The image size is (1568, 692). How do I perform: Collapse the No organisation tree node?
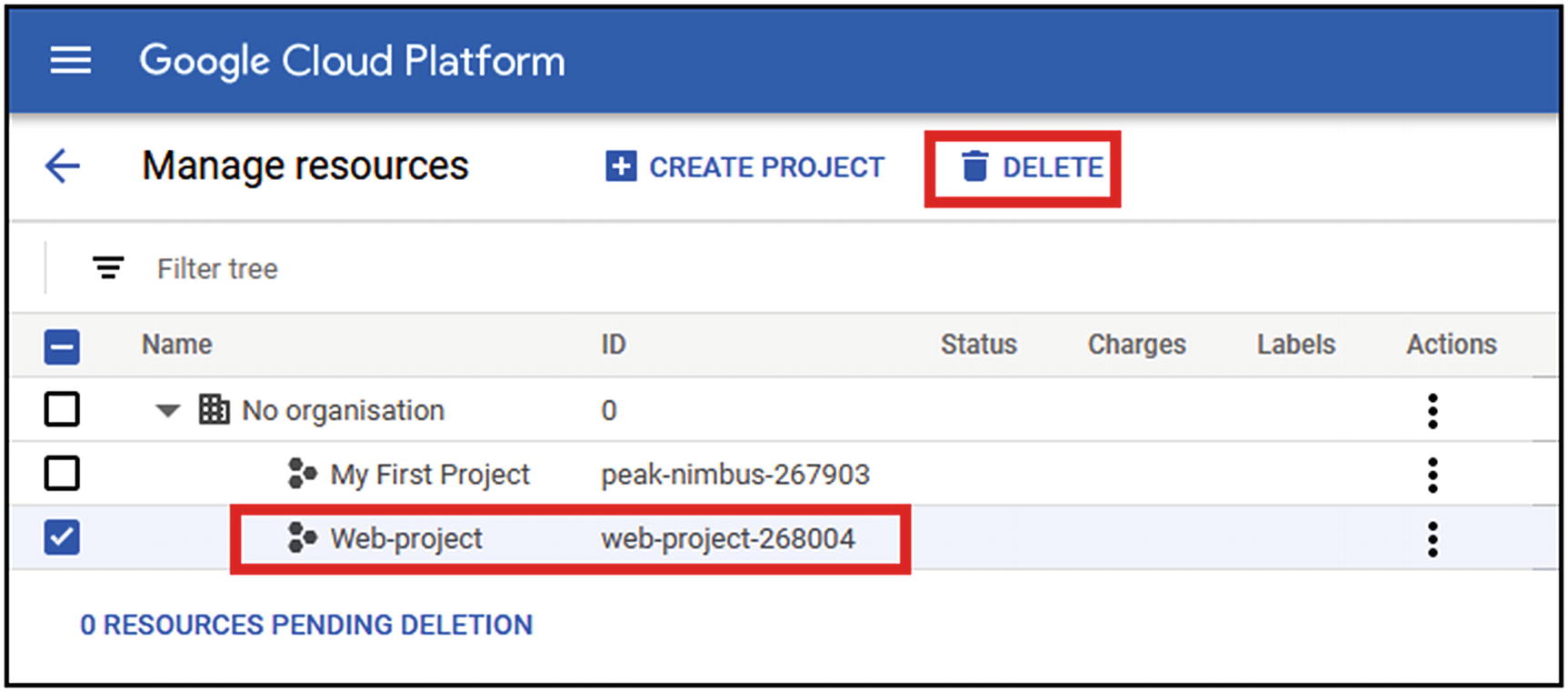(167, 411)
